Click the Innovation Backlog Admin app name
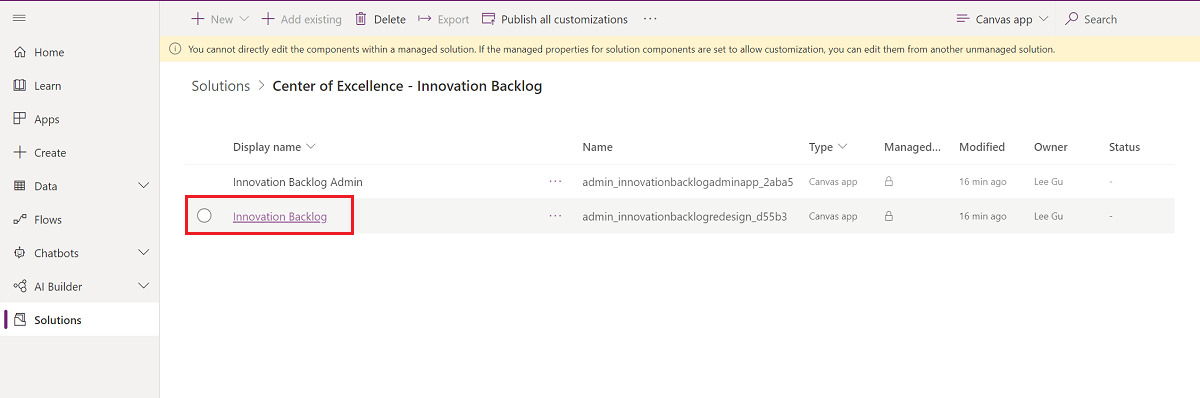 pos(298,182)
